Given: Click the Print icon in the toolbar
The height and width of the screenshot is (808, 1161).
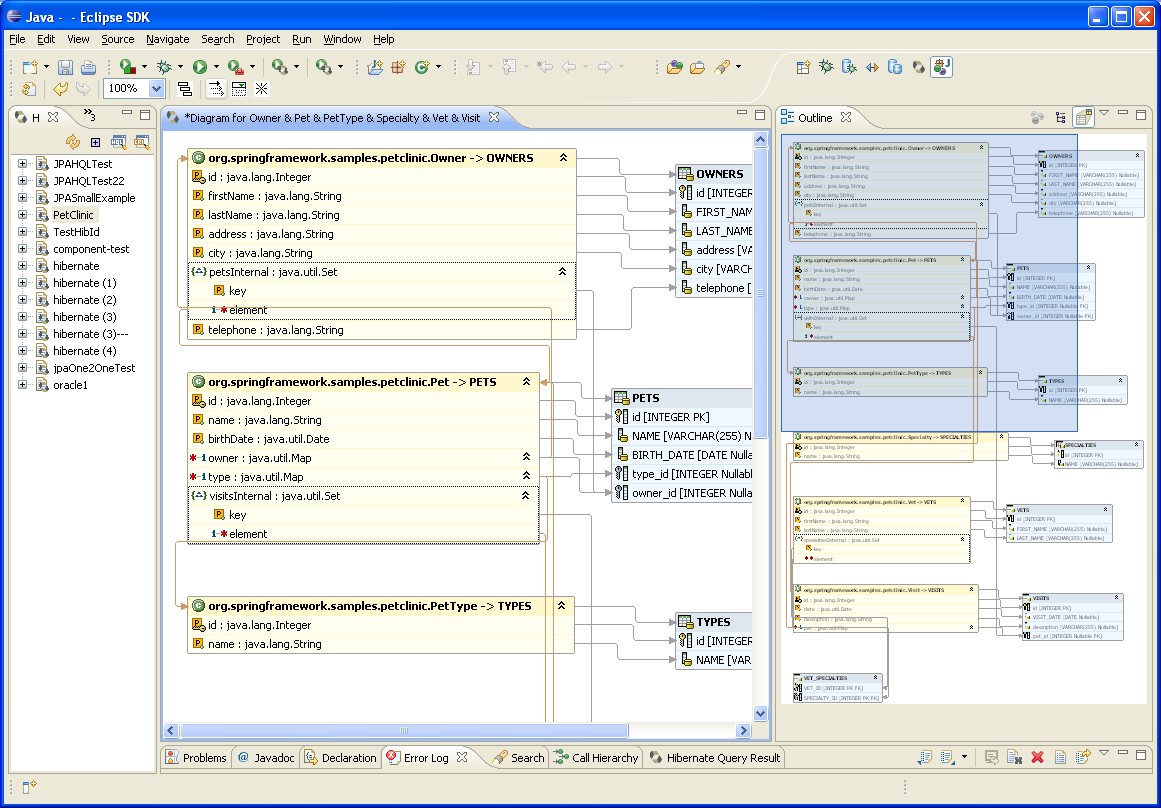Looking at the screenshot, I should (x=88, y=67).
